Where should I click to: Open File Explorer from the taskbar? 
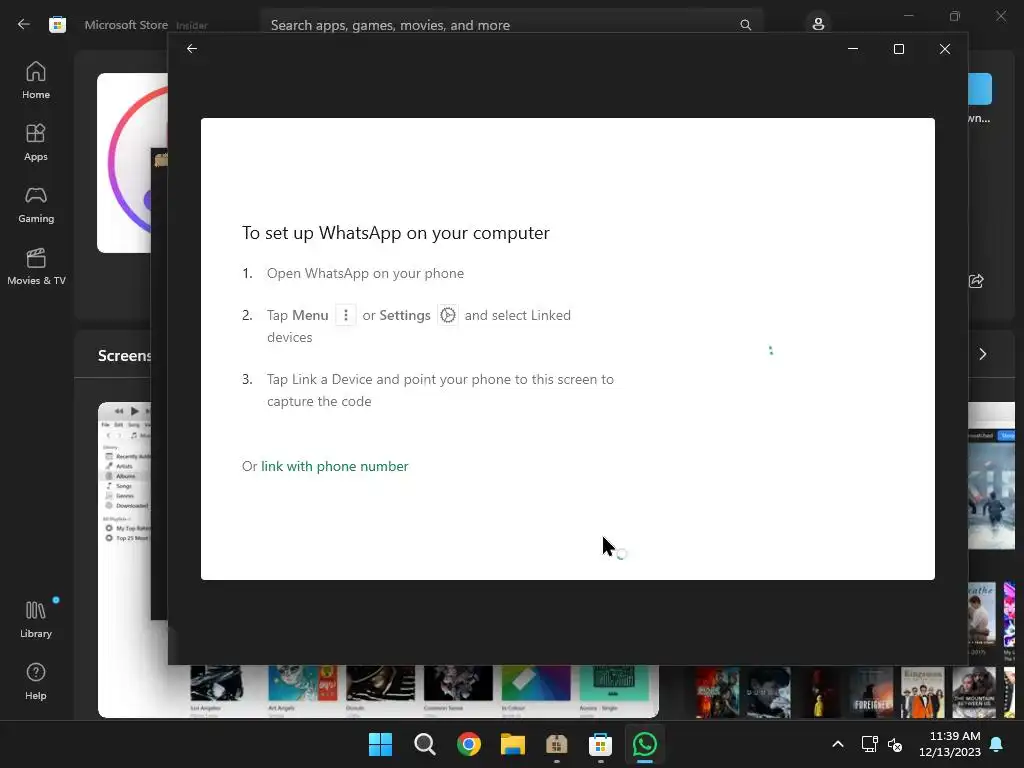click(513, 744)
